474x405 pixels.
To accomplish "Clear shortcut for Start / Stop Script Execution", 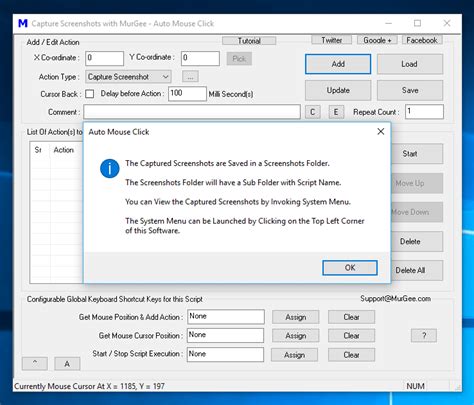I will tap(351, 355).
